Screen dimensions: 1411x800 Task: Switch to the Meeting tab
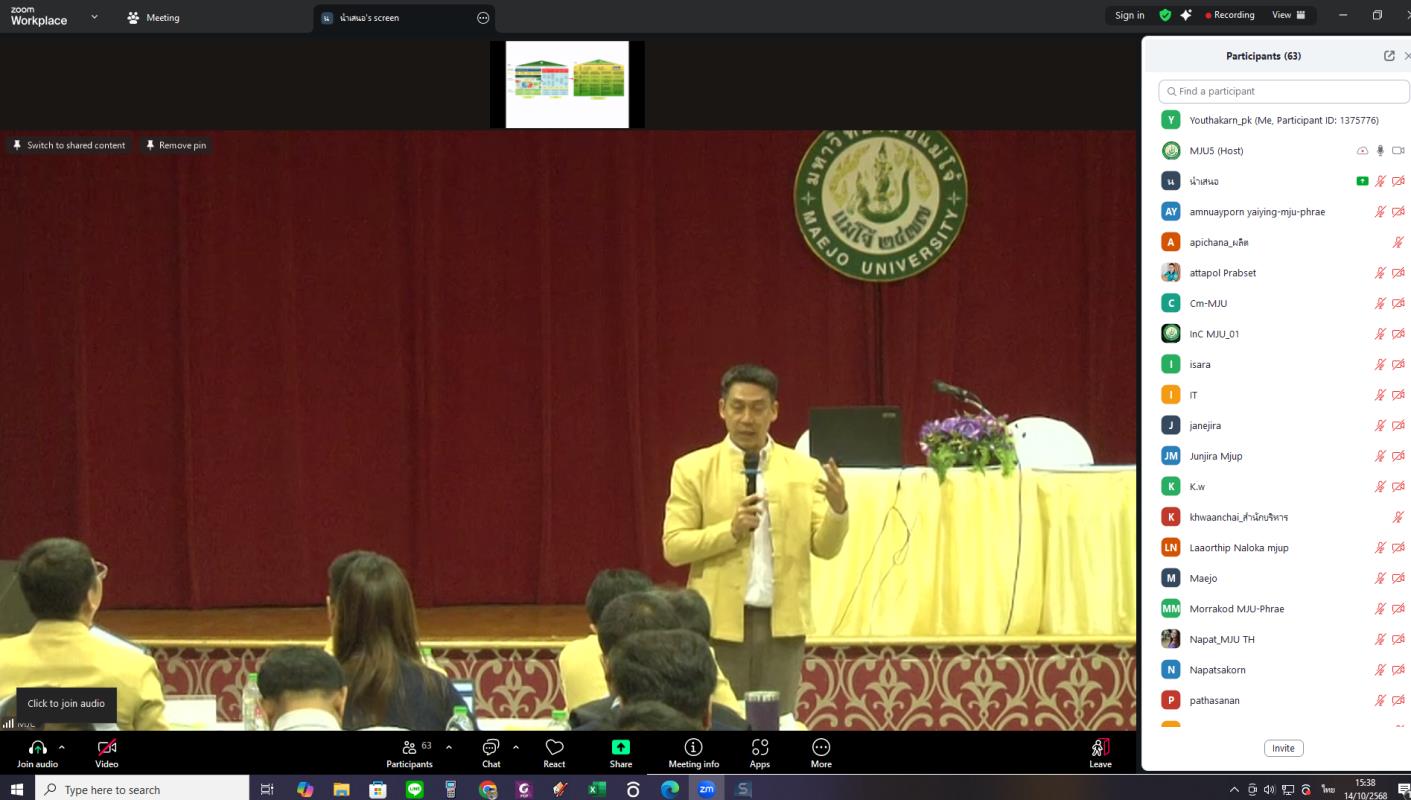(154, 17)
